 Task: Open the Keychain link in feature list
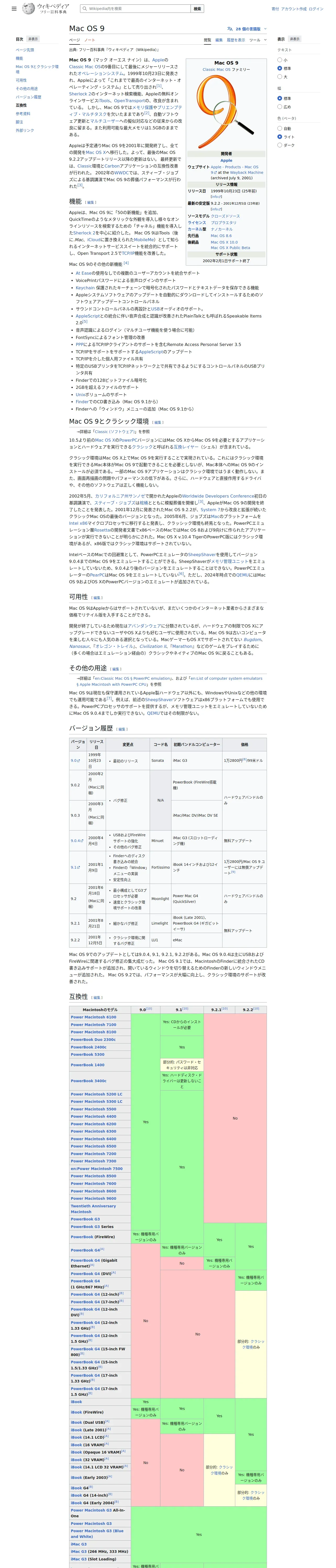[x=85, y=288]
